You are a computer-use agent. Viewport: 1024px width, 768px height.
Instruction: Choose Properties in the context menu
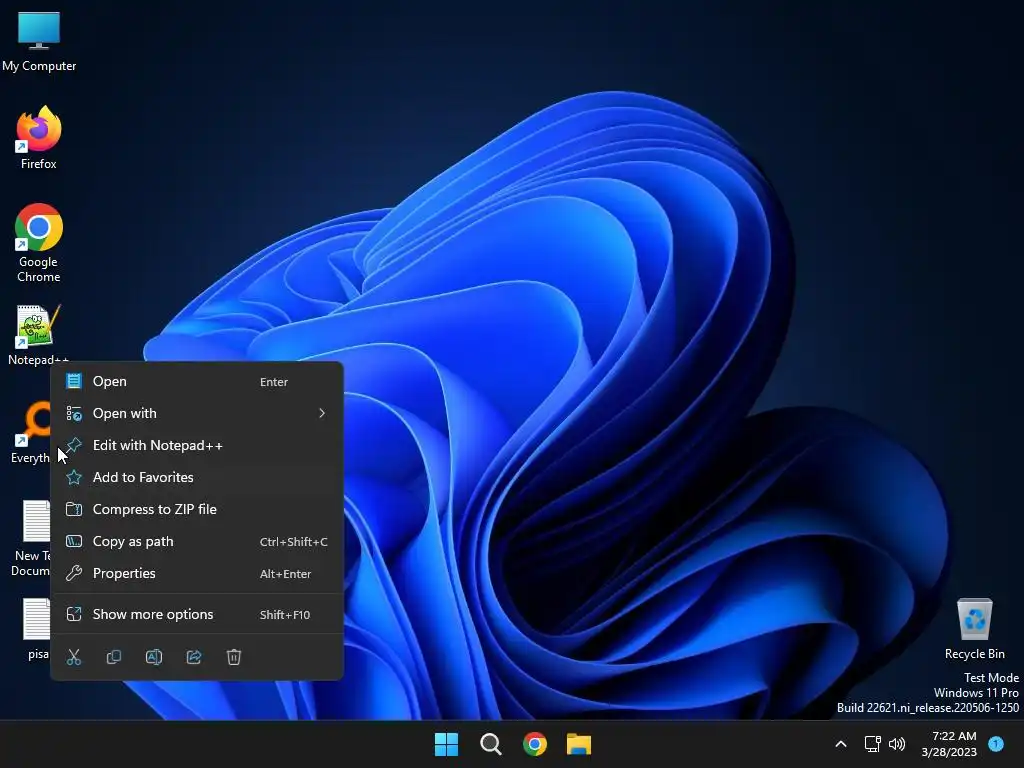click(x=197, y=573)
